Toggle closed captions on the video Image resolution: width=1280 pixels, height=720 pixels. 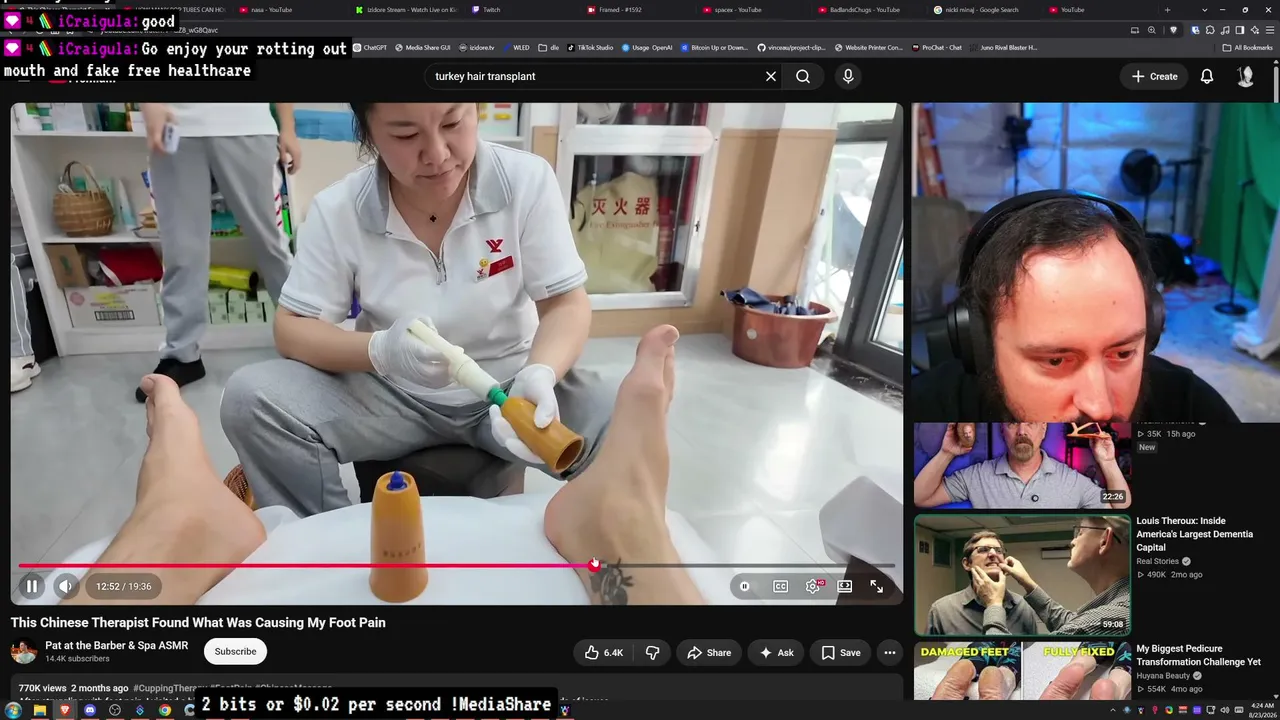coord(780,586)
